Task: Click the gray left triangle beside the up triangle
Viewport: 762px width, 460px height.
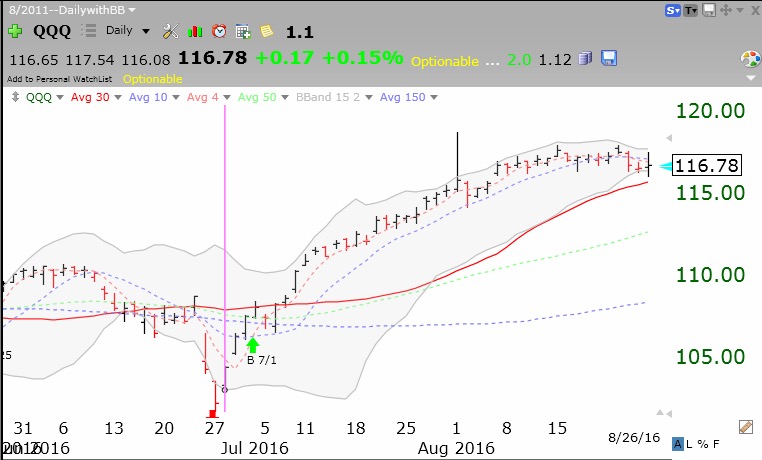Action: [669, 414]
